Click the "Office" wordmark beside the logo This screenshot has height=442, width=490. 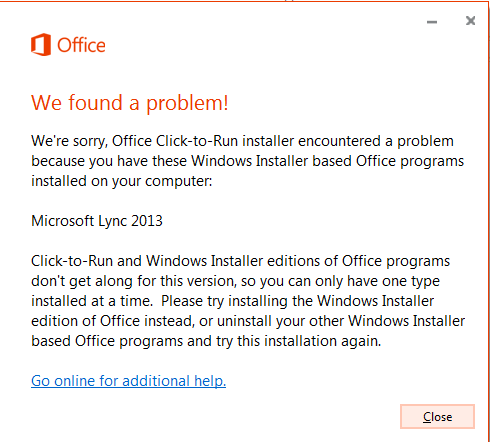[x=81, y=45]
